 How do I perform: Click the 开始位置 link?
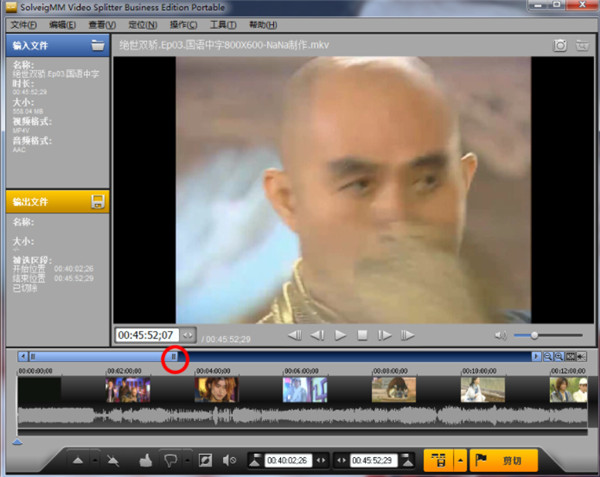[x=29, y=269]
